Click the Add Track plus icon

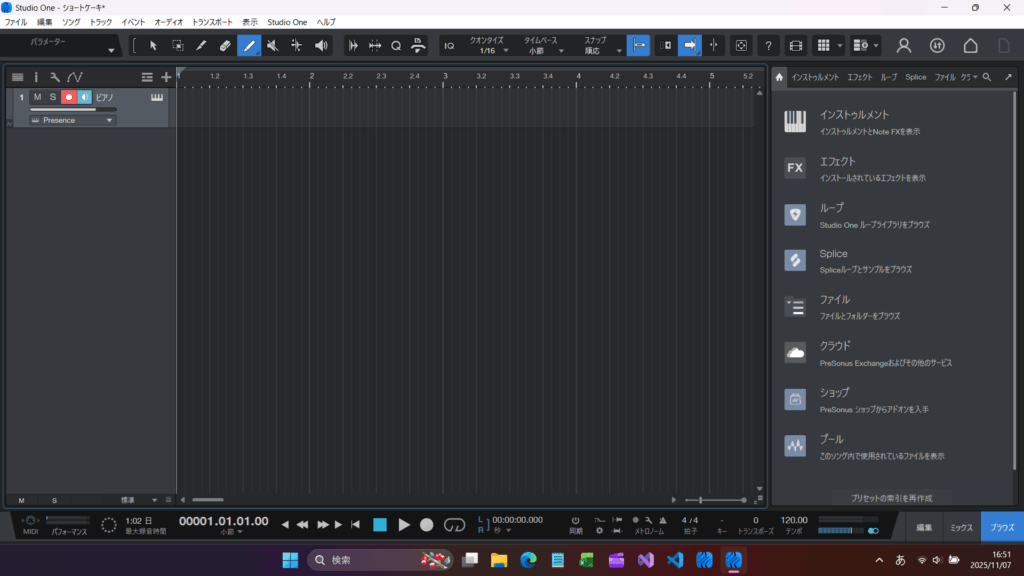click(166, 77)
